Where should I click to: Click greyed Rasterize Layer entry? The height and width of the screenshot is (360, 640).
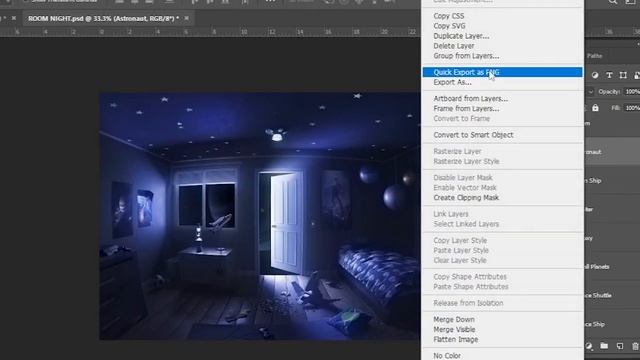pyautogui.click(x=457, y=151)
